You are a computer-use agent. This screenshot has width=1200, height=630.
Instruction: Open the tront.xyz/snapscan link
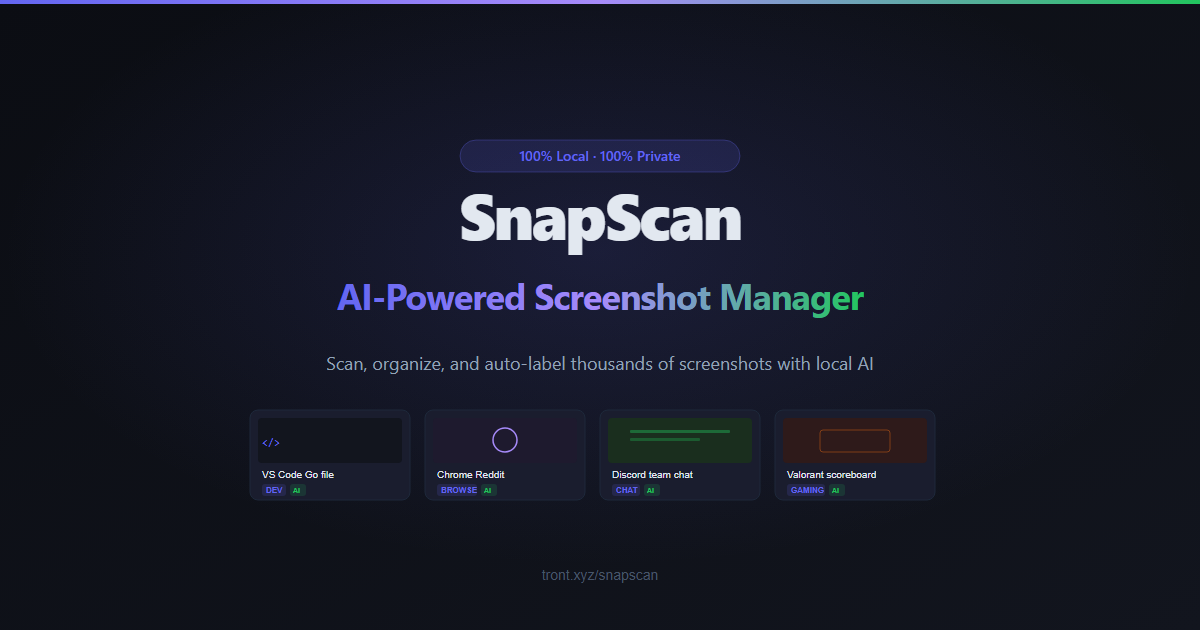pyautogui.click(x=600, y=575)
